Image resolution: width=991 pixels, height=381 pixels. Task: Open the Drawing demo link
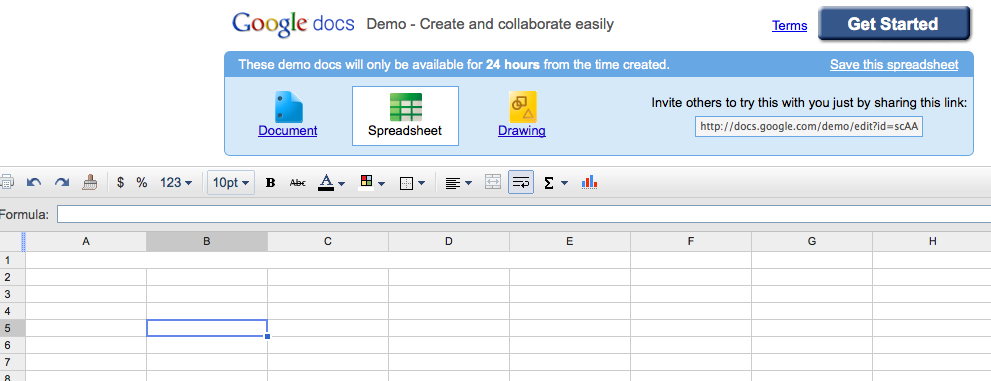pos(522,131)
